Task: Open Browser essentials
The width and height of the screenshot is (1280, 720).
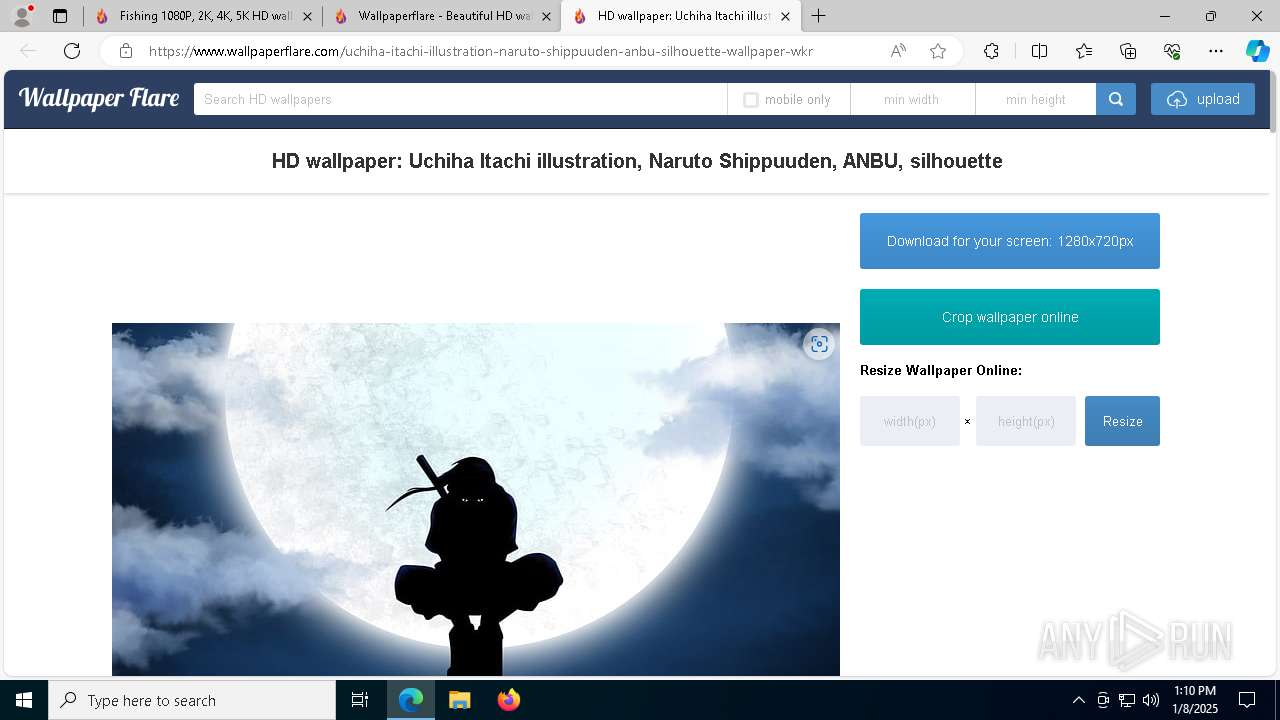Action: (x=1172, y=51)
